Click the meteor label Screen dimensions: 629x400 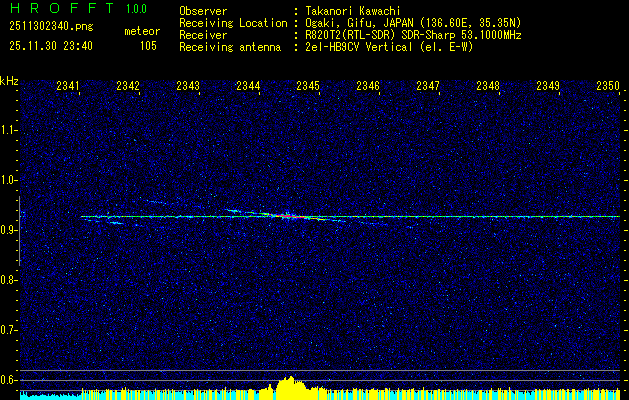[x=142, y=31]
